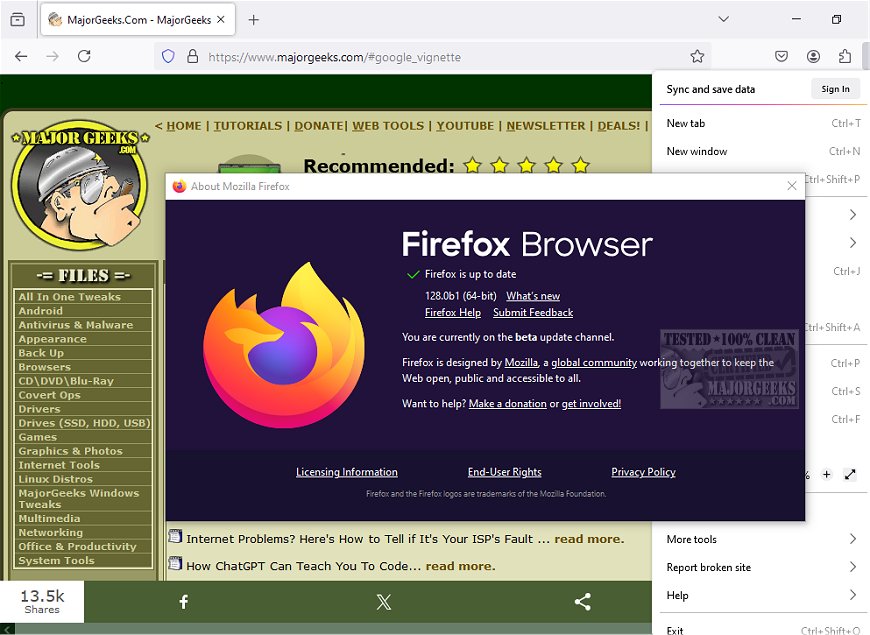The image size is (870, 635).
Task: Open WEB TOOLS in the site navigation
Action: point(388,126)
